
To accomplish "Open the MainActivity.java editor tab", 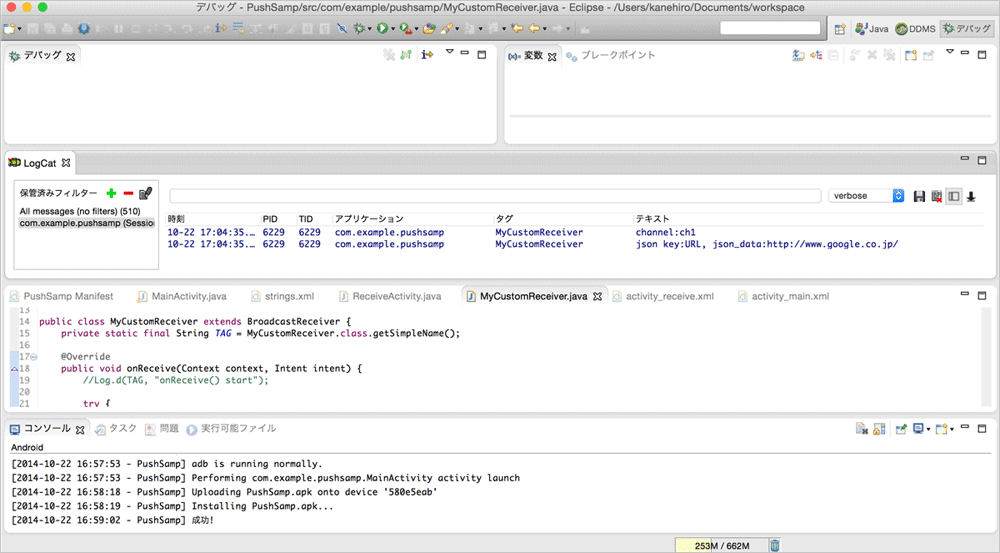I will [182, 297].
